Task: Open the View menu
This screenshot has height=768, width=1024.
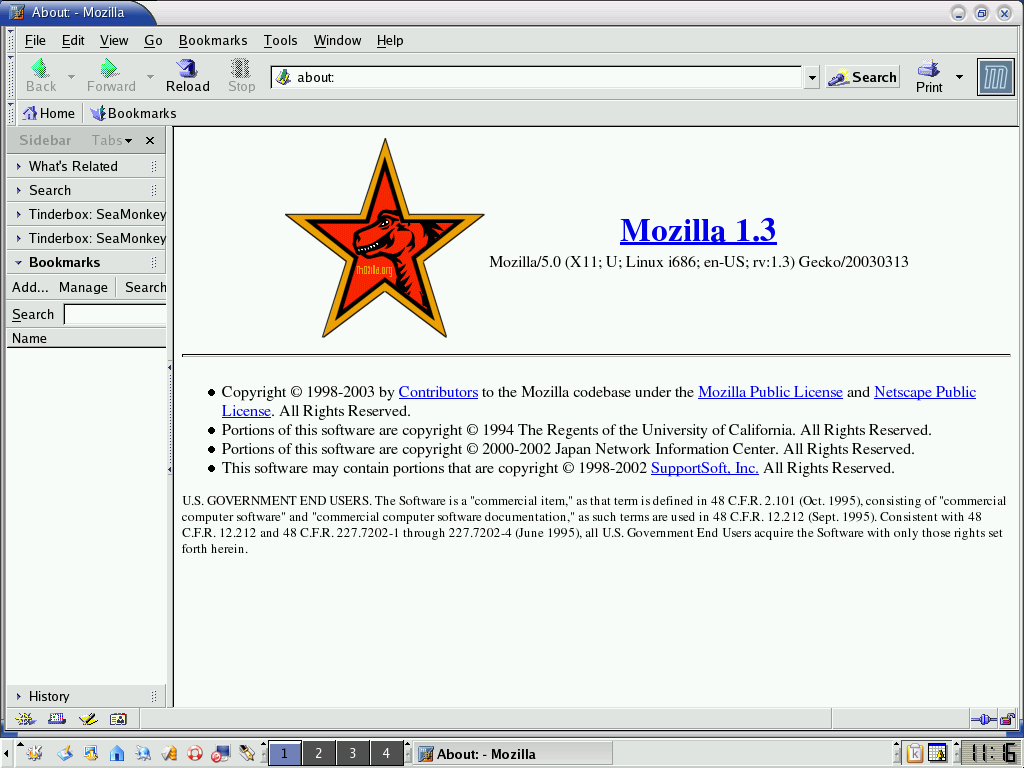Action: pyautogui.click(x=114, y=40)
